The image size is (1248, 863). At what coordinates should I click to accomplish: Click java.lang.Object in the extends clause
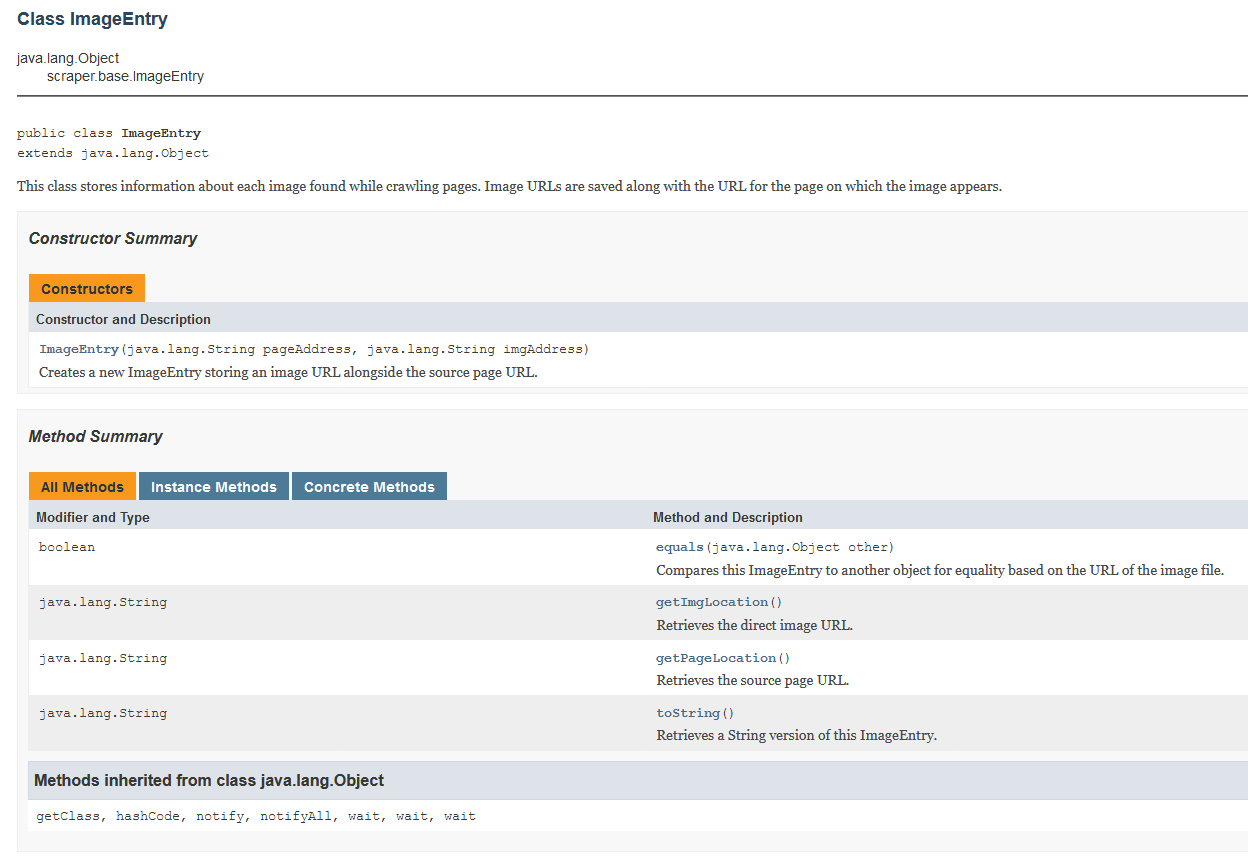pos(144,152)
